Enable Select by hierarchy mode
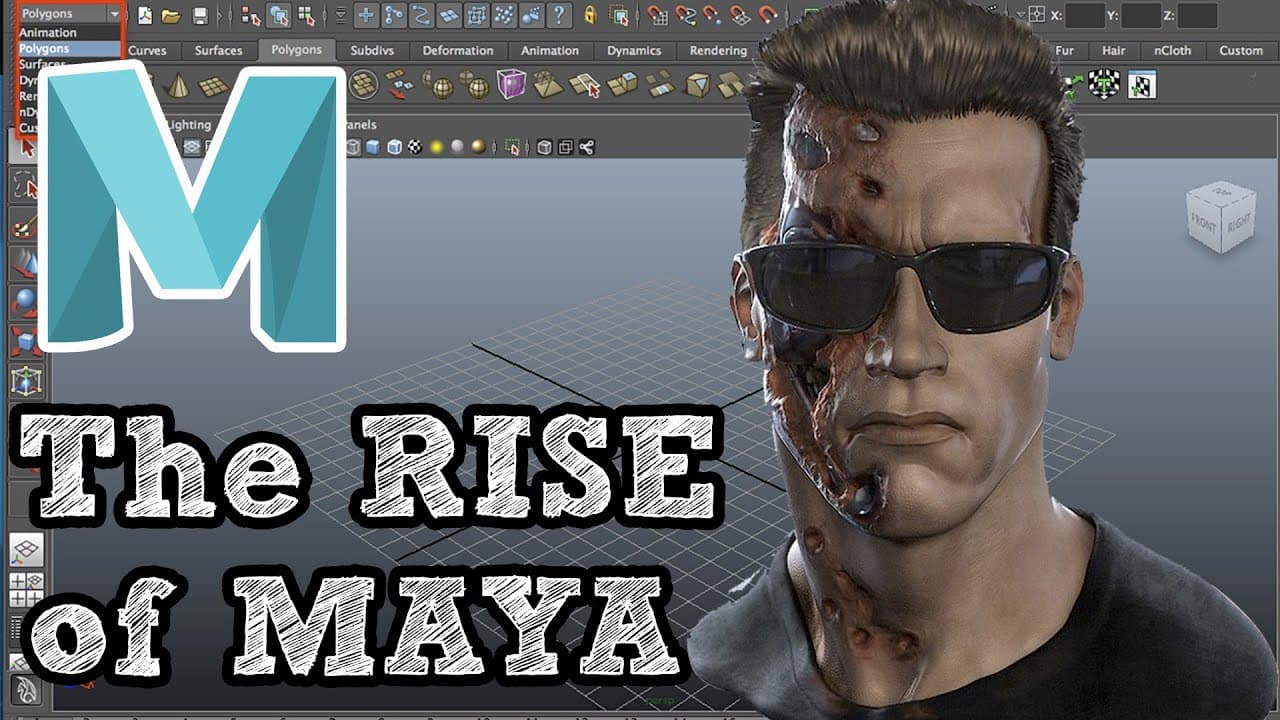The image size is (1280, 720). (251, 15)
